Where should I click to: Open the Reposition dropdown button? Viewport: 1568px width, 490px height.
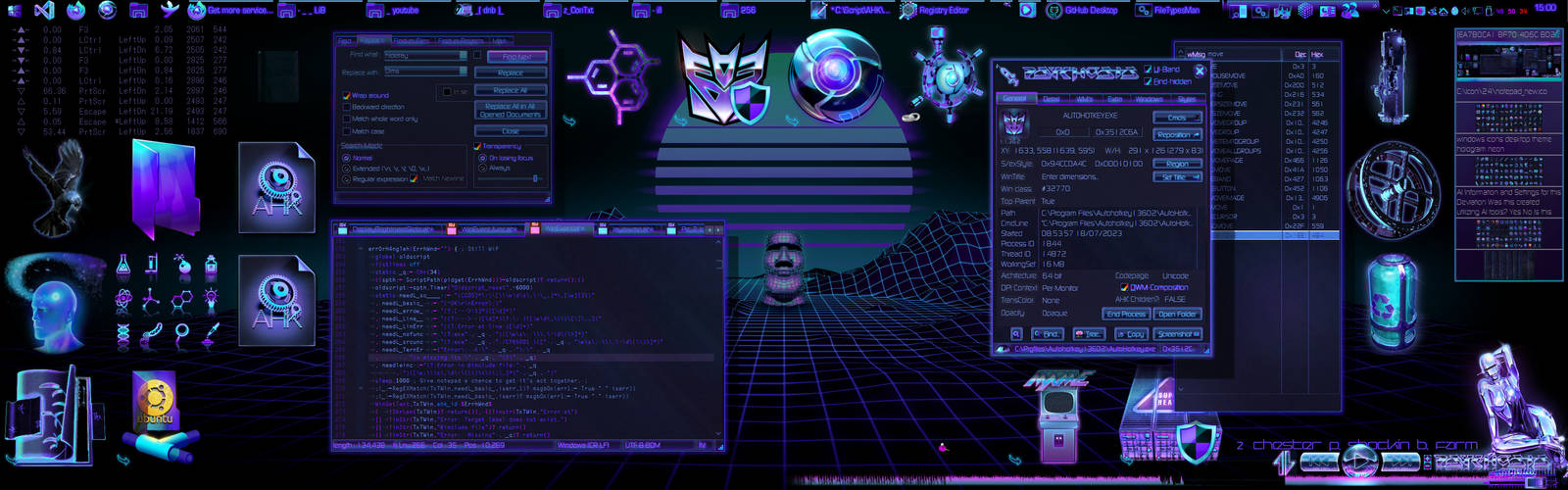[x=1177, y=134]
